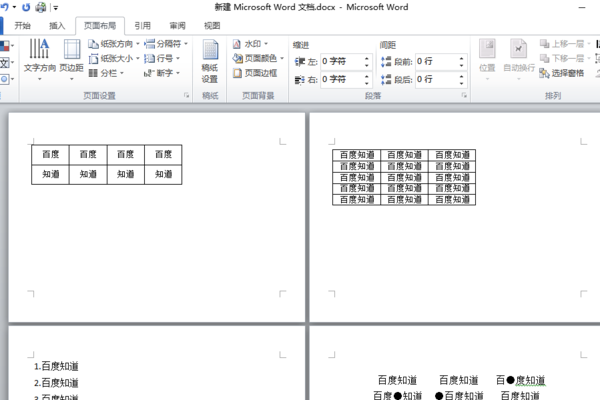Decrease right indent with down stepper
The width and height of the screenshot is (600, 400).
pyautogui.click(x=367, y=83)
